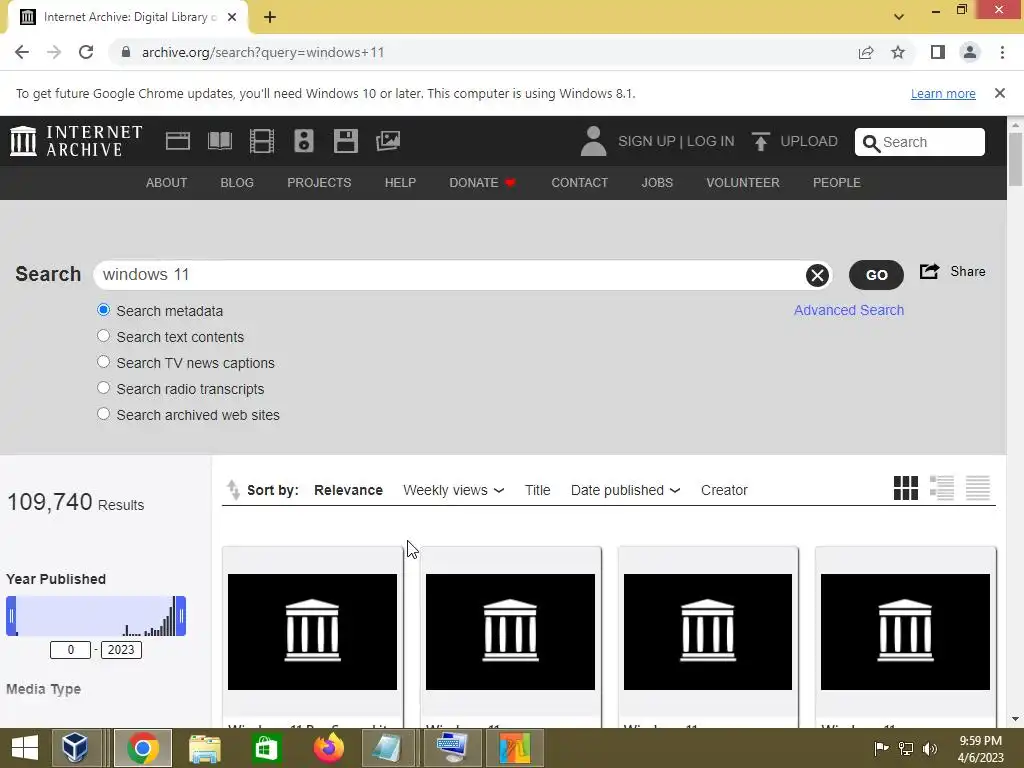Click the Share icon next to GO

(x=929, y=271)
